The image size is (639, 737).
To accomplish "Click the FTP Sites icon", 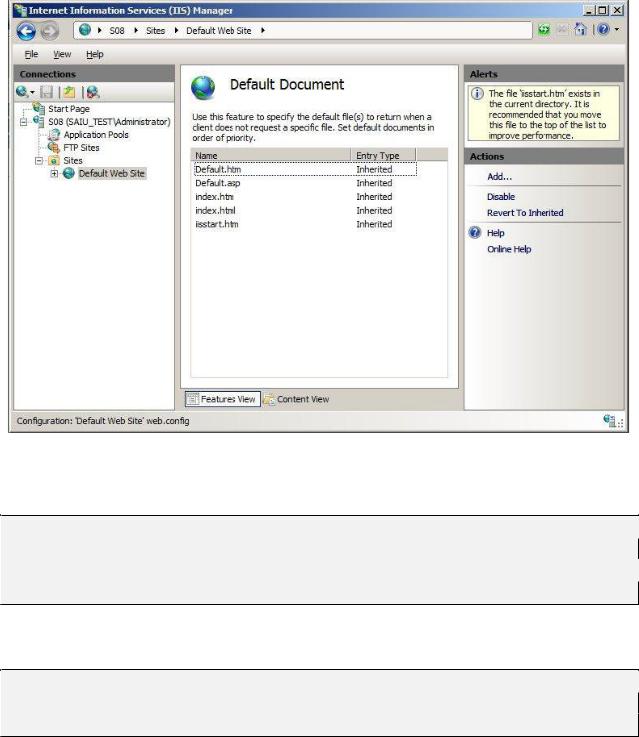I will [54, 148].
